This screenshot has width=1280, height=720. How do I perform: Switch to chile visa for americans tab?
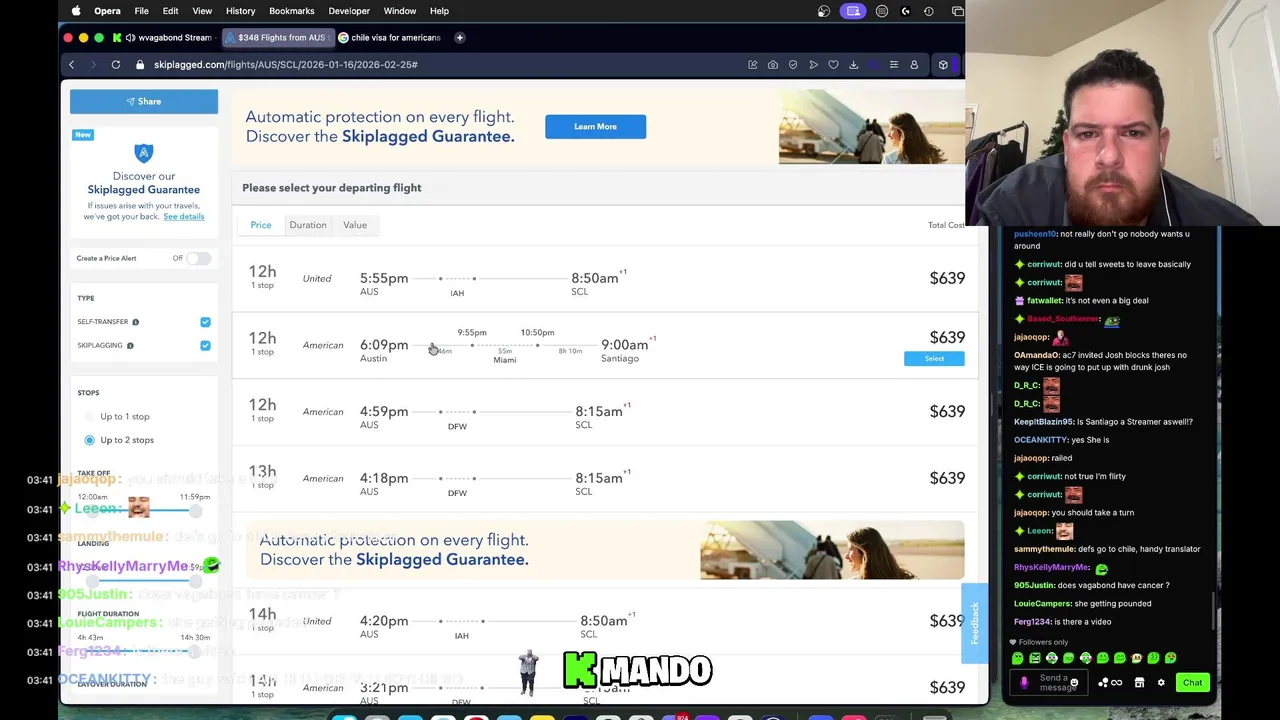[388, 38]
